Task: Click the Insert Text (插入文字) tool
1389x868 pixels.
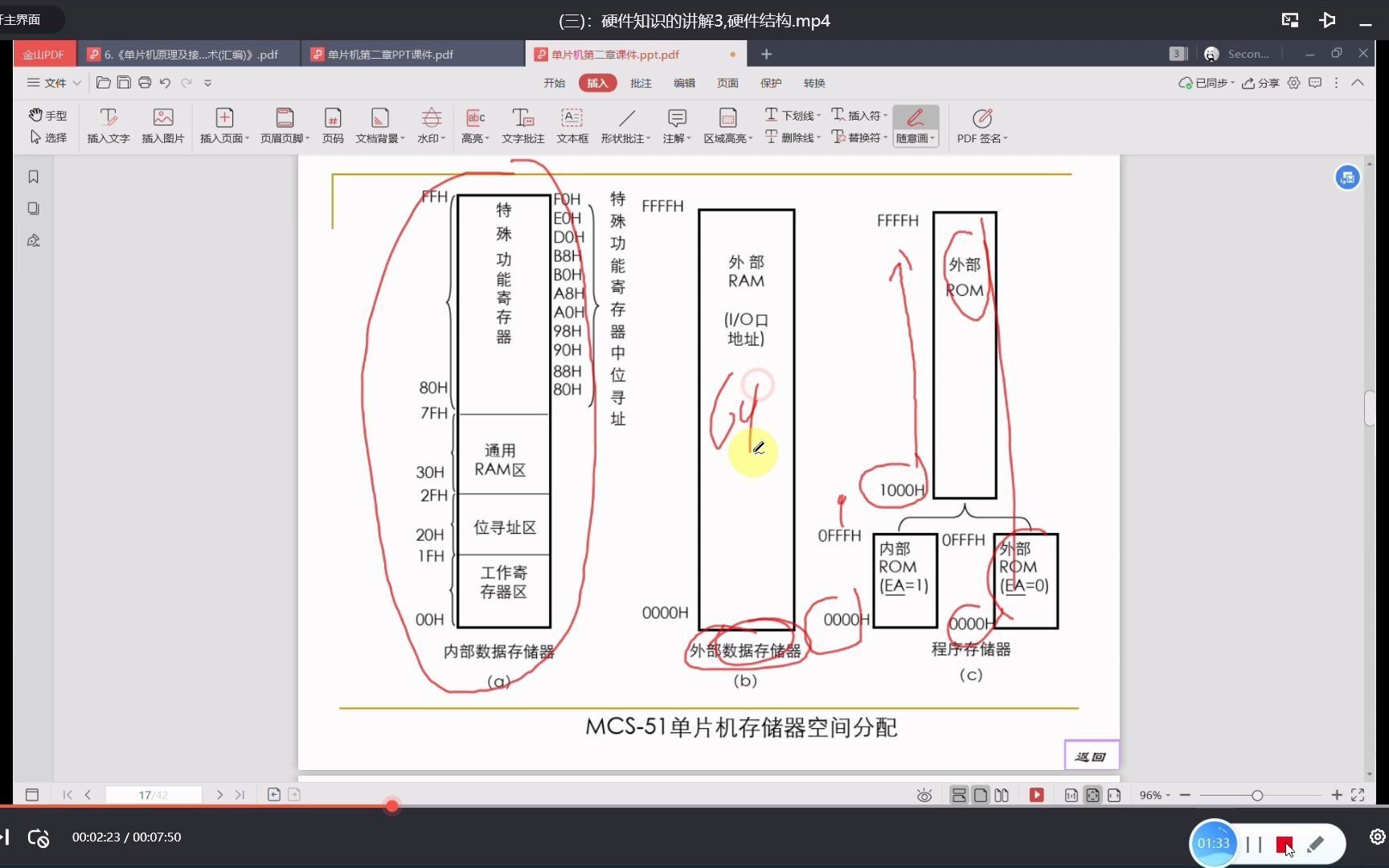Action: coord(109,125)
